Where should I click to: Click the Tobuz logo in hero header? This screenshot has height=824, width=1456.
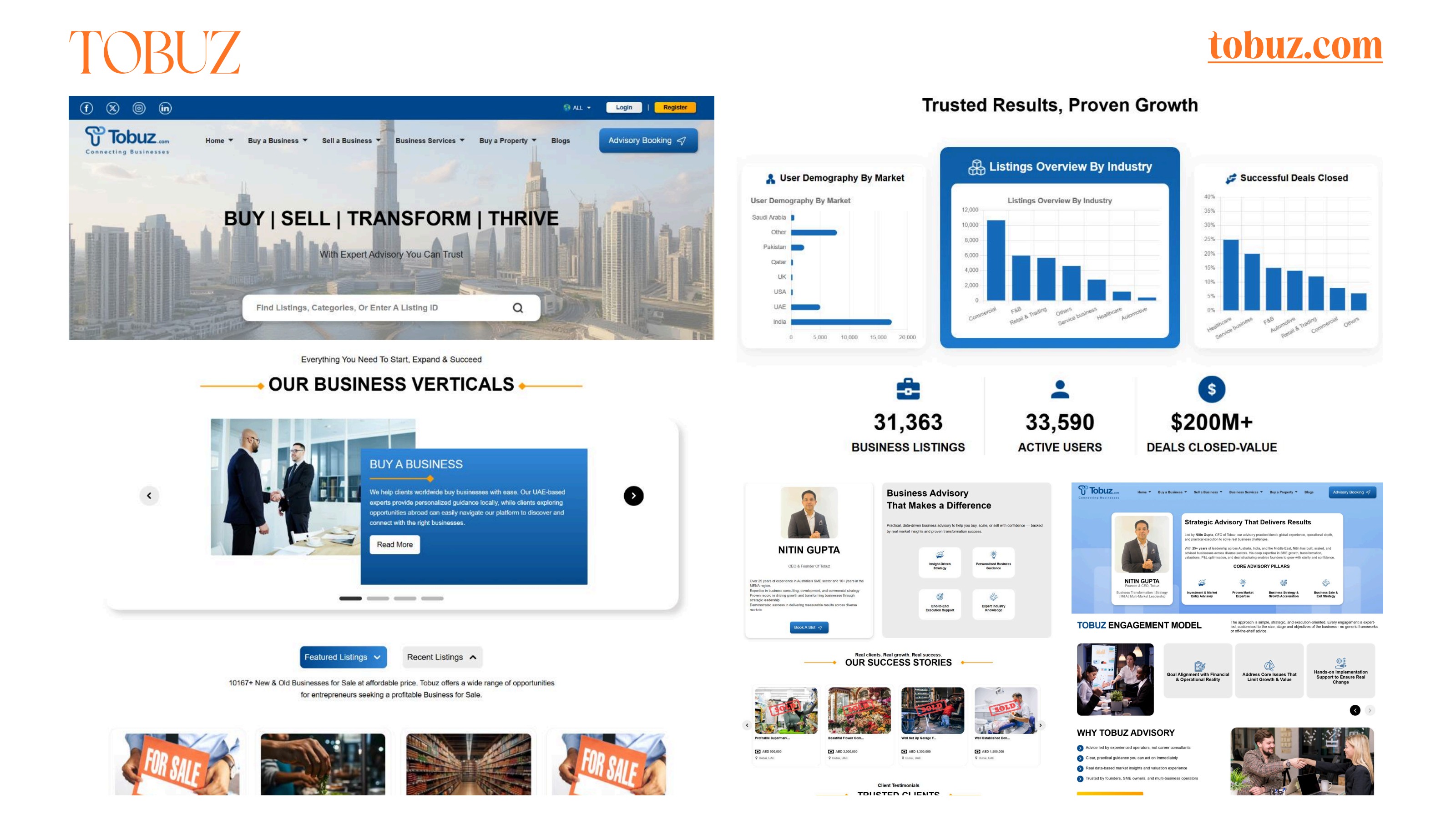tap(127, 140)
